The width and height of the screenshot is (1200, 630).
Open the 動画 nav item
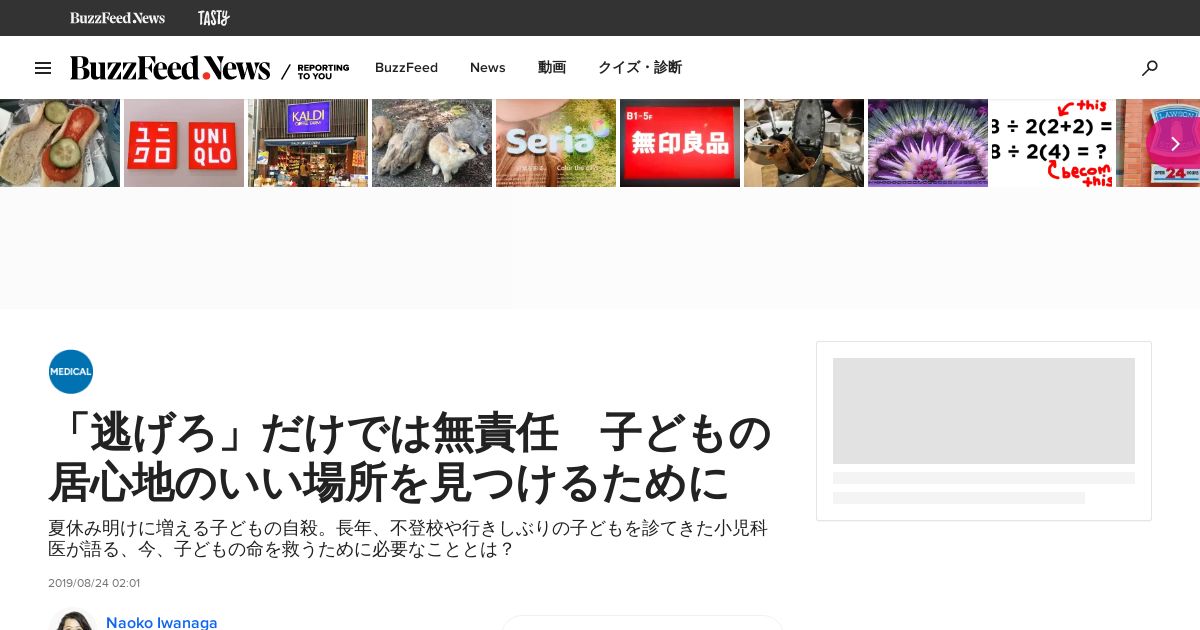coord(552,68)
